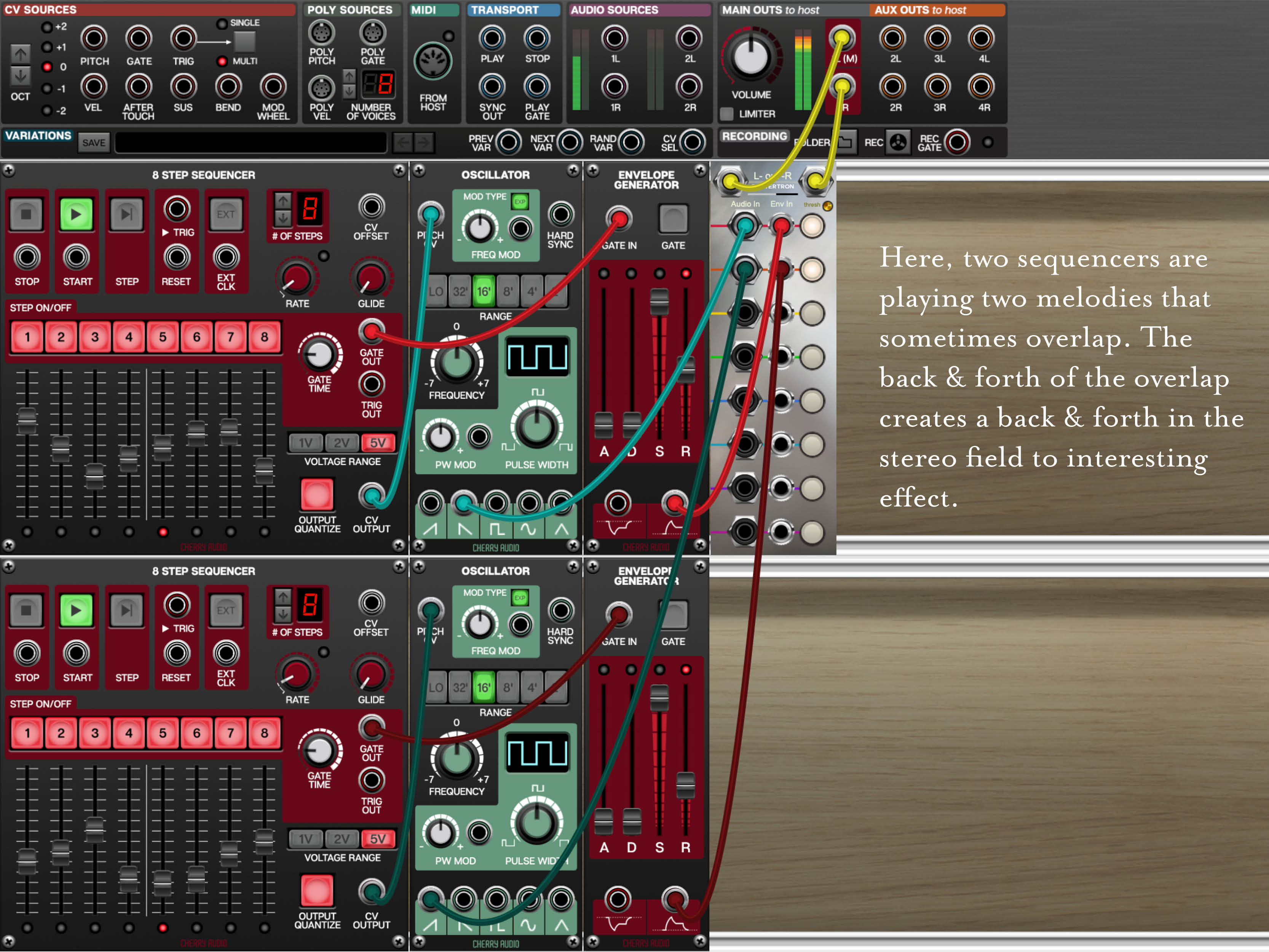Enable the Limiter checkbox in Main Outs
The image size is (1269, 952).
727,113
